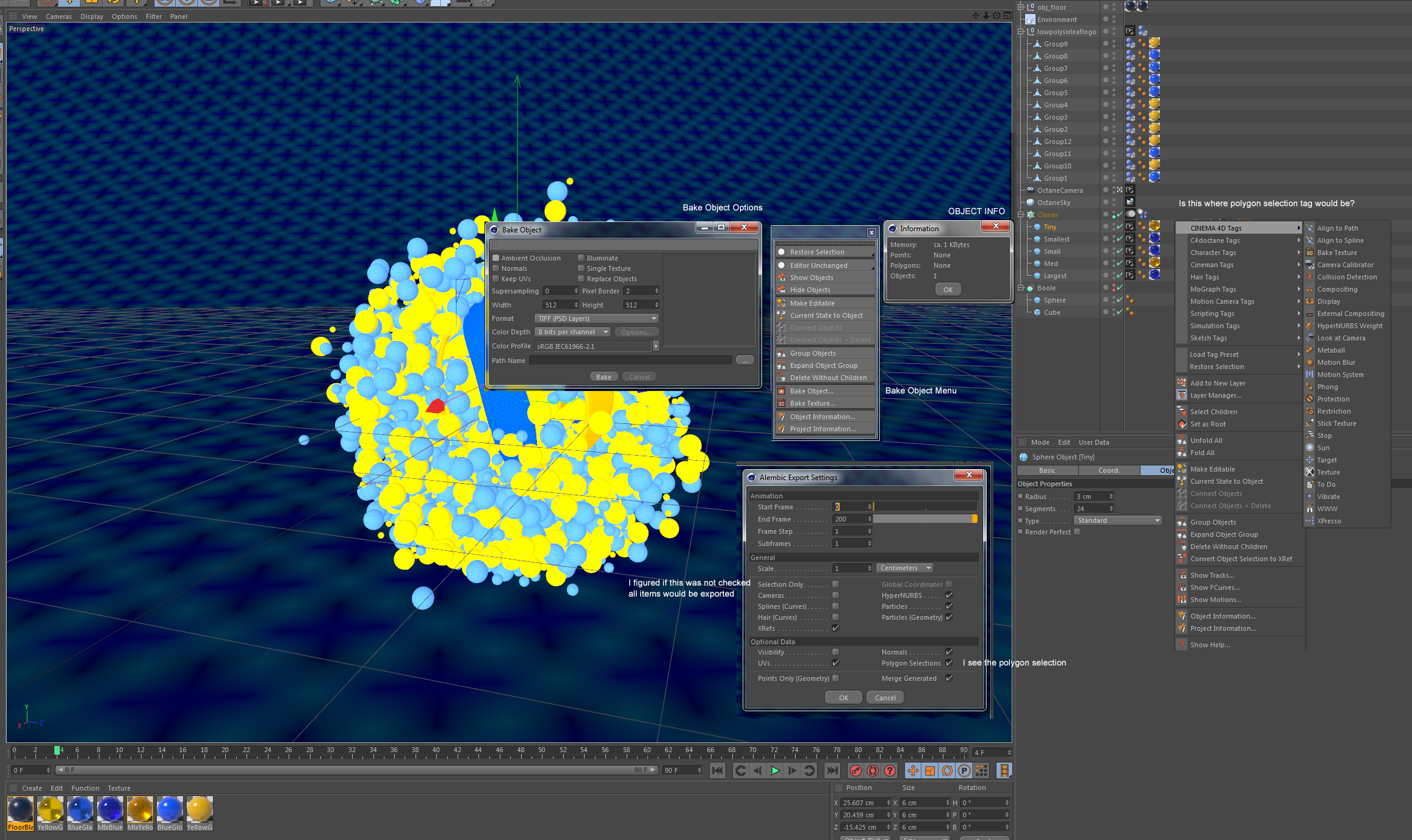Viewport: 1412px width, 840px height.
Task: Open the Format TIFF dropdown
Action: pos(596,318)
